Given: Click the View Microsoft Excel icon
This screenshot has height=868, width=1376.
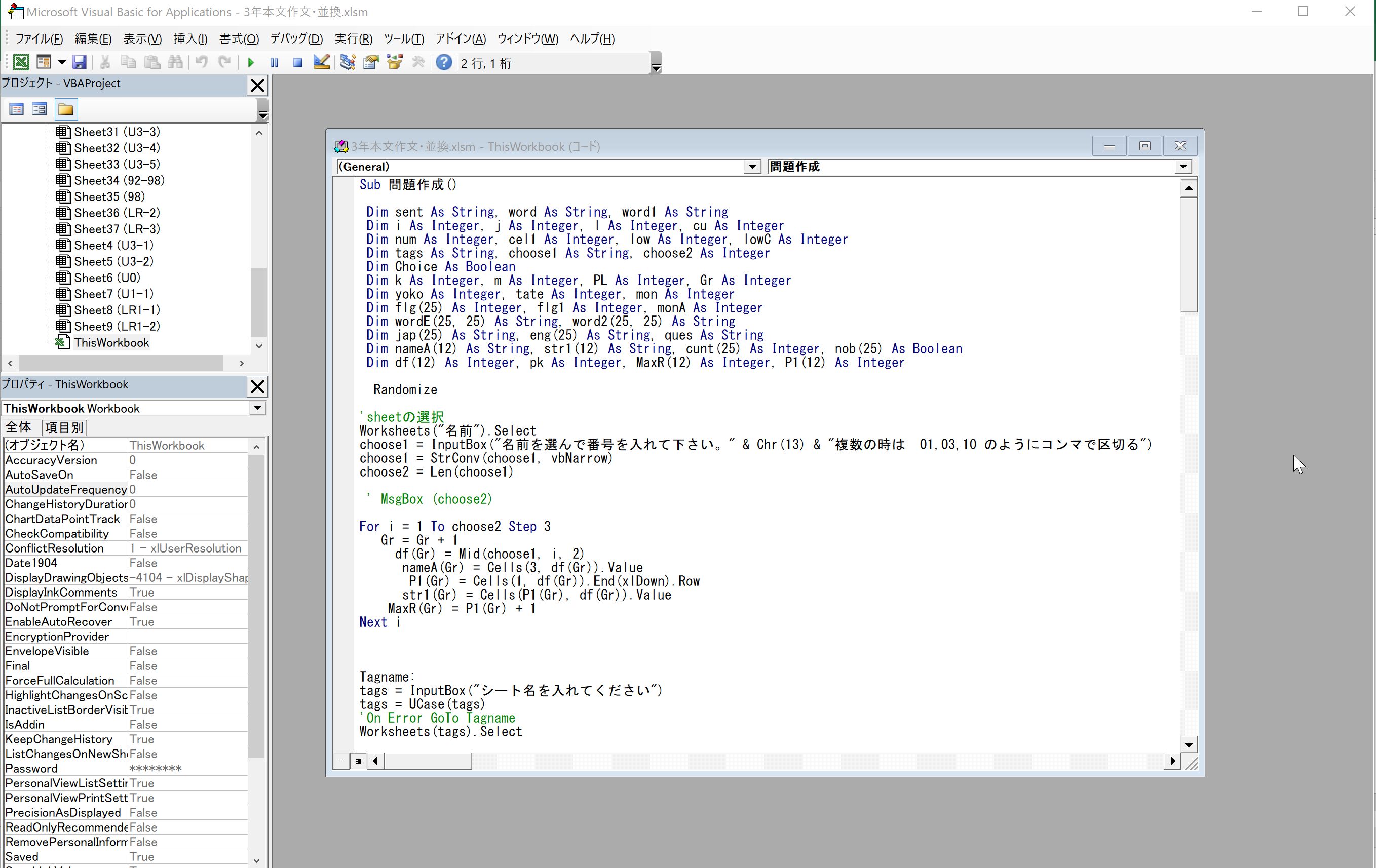Looking at the screenshot, I should coord(21,62).
